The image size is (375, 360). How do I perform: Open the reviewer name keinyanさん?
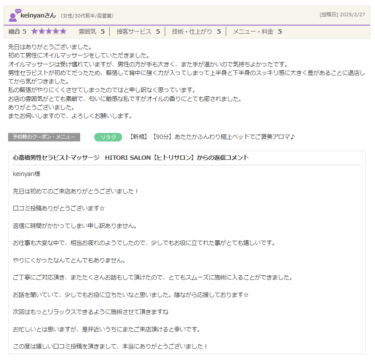coord(38,15)
